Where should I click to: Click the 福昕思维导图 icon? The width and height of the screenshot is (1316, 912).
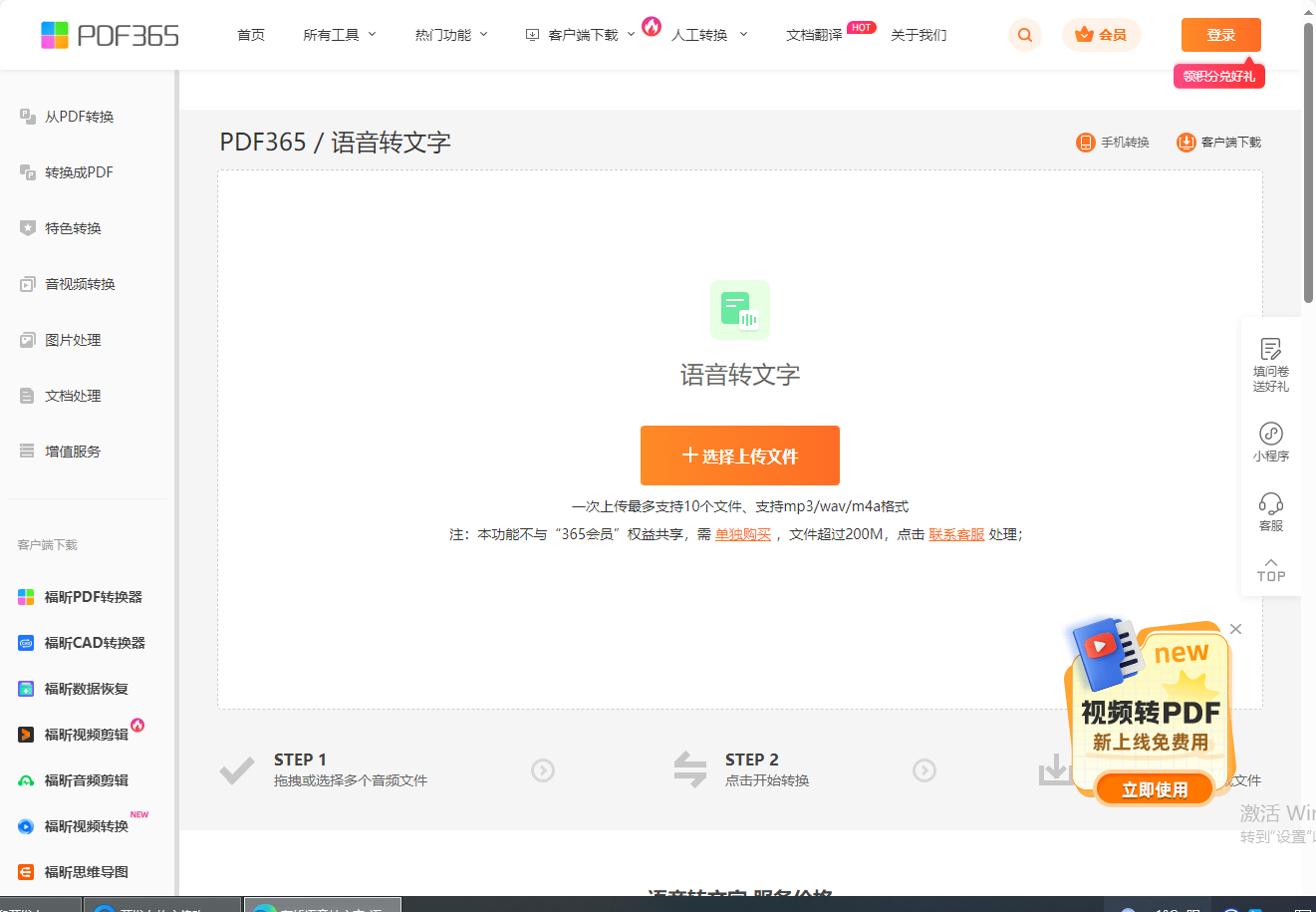click(26, 872)
